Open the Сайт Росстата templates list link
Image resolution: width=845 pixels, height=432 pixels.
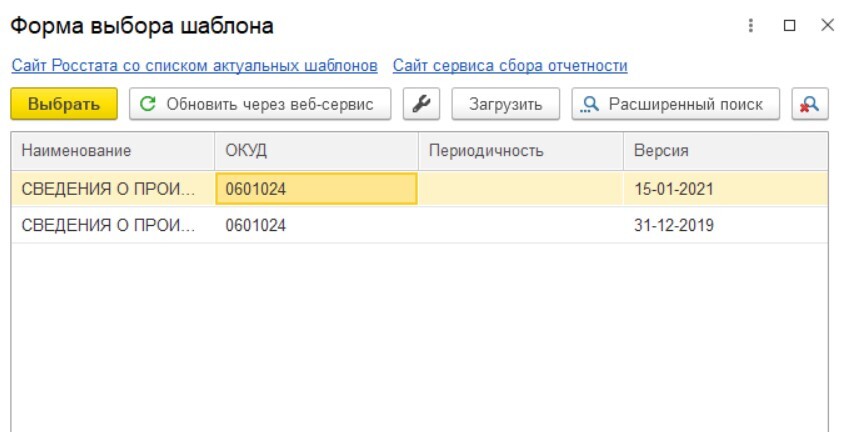pyautogui.click(x=194, y=66)
